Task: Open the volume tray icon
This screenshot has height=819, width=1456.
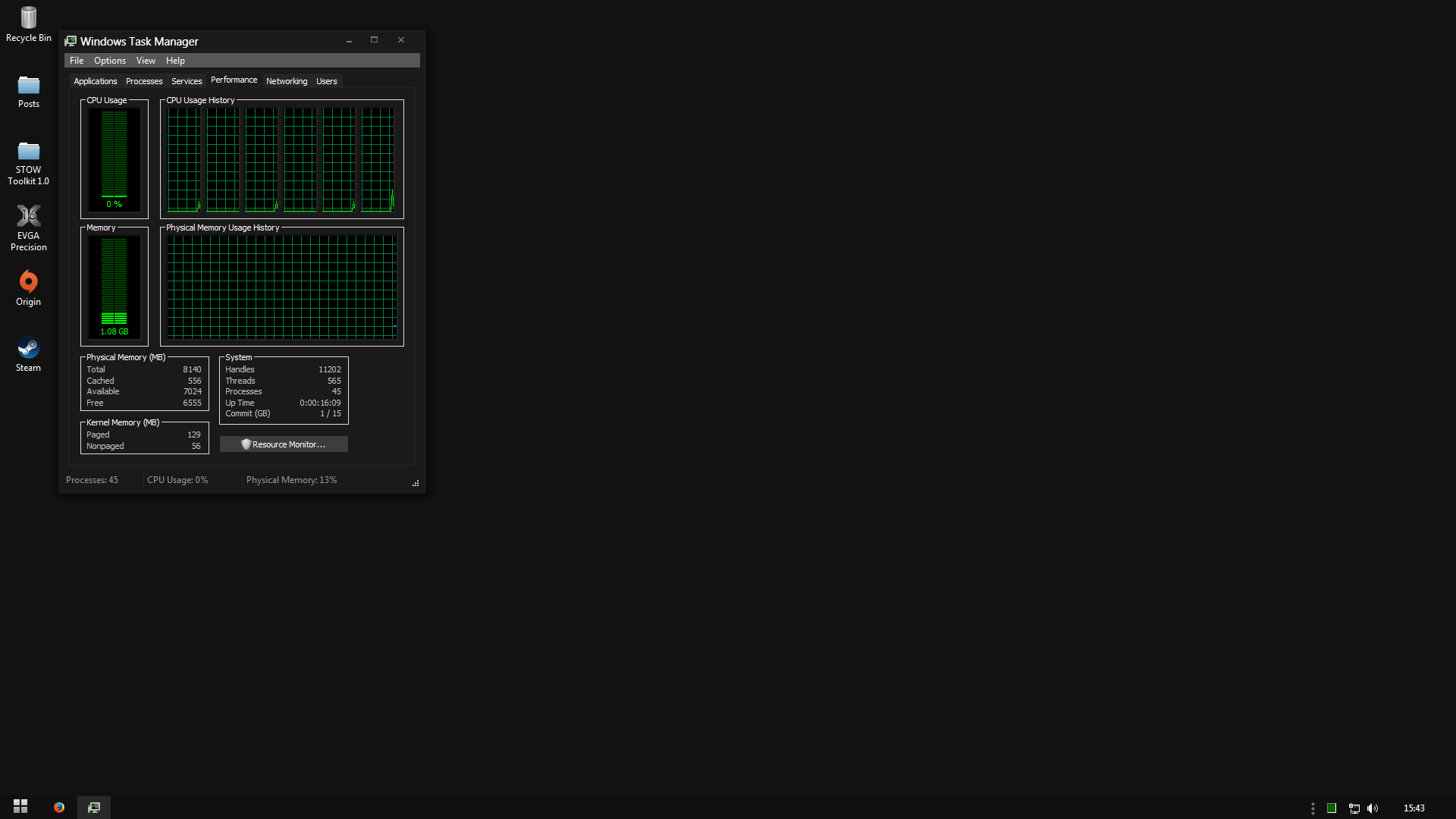Action: coord(1373,808)
